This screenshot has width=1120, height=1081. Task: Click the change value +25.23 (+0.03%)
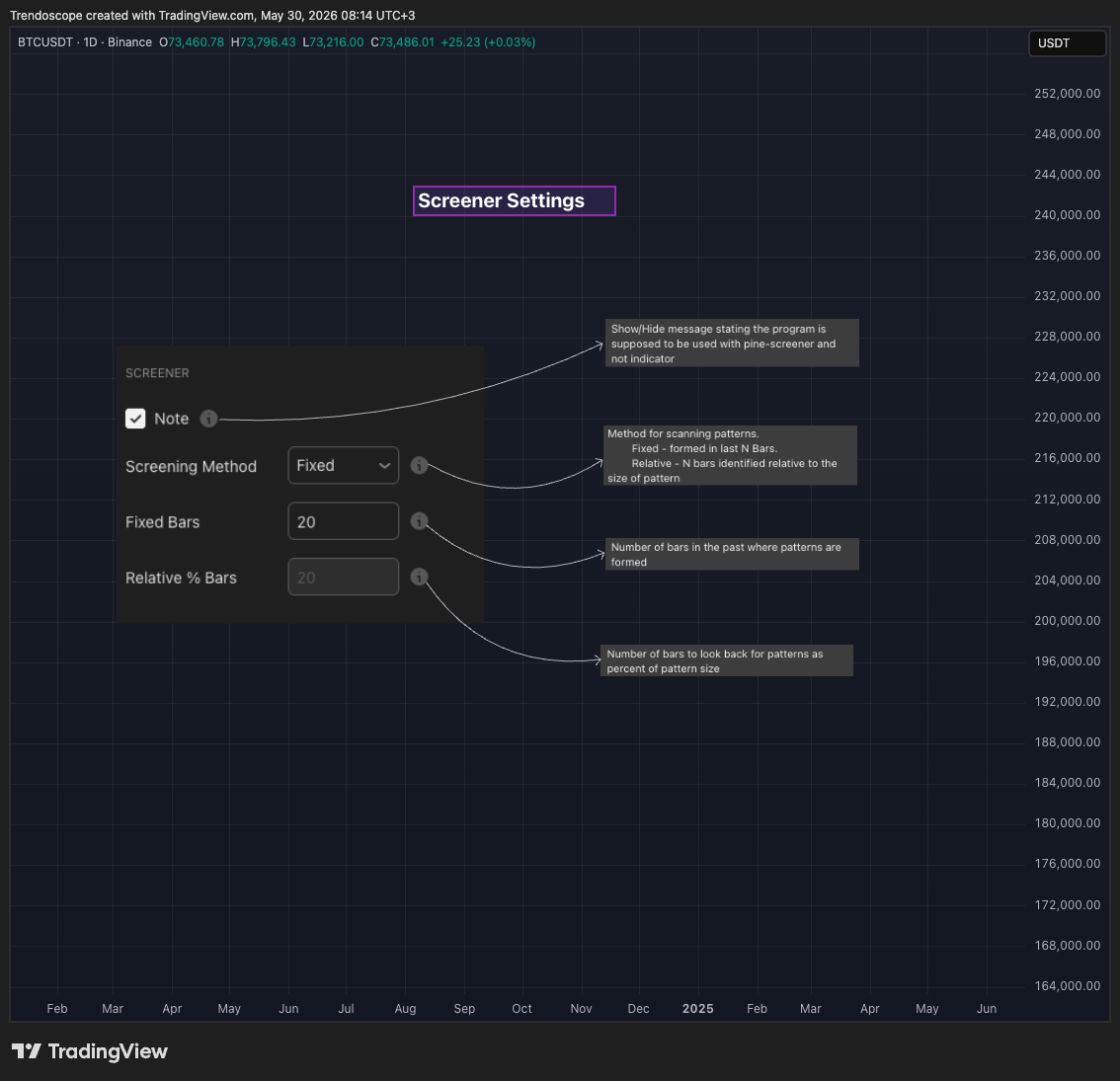[488, 42]
